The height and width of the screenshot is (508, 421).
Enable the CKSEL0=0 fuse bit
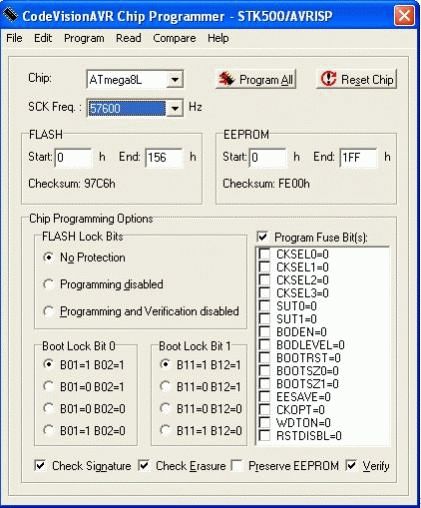pyautogui.click(x=265, y=254)
